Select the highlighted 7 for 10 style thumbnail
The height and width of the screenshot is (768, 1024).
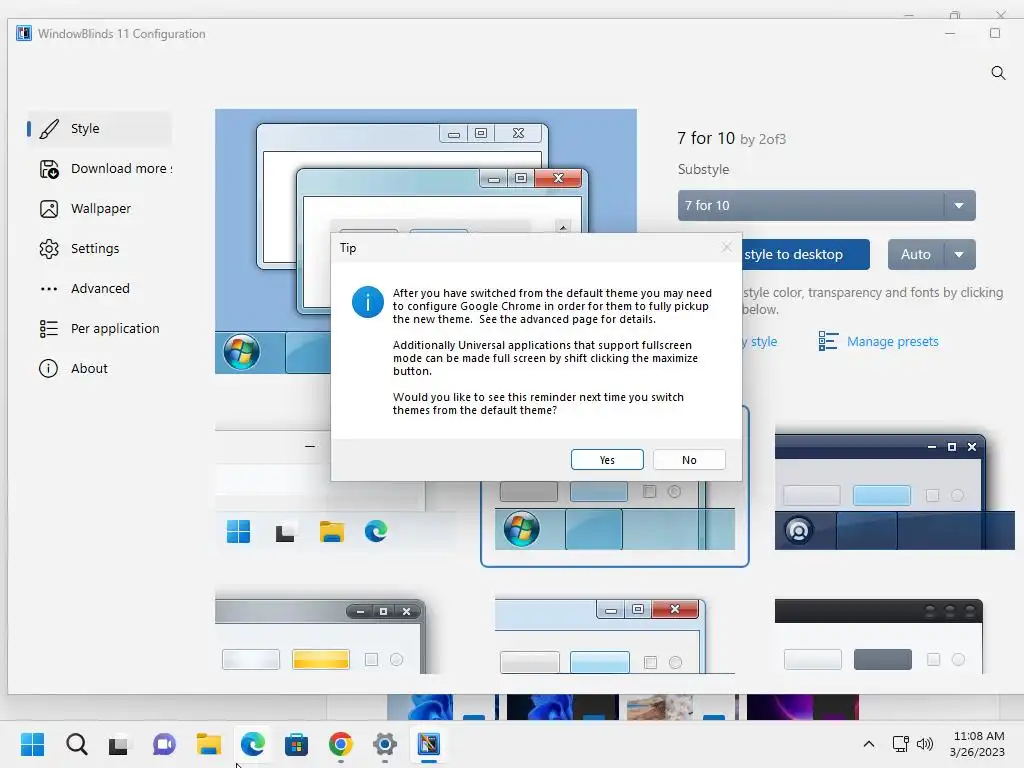point(615,524)
